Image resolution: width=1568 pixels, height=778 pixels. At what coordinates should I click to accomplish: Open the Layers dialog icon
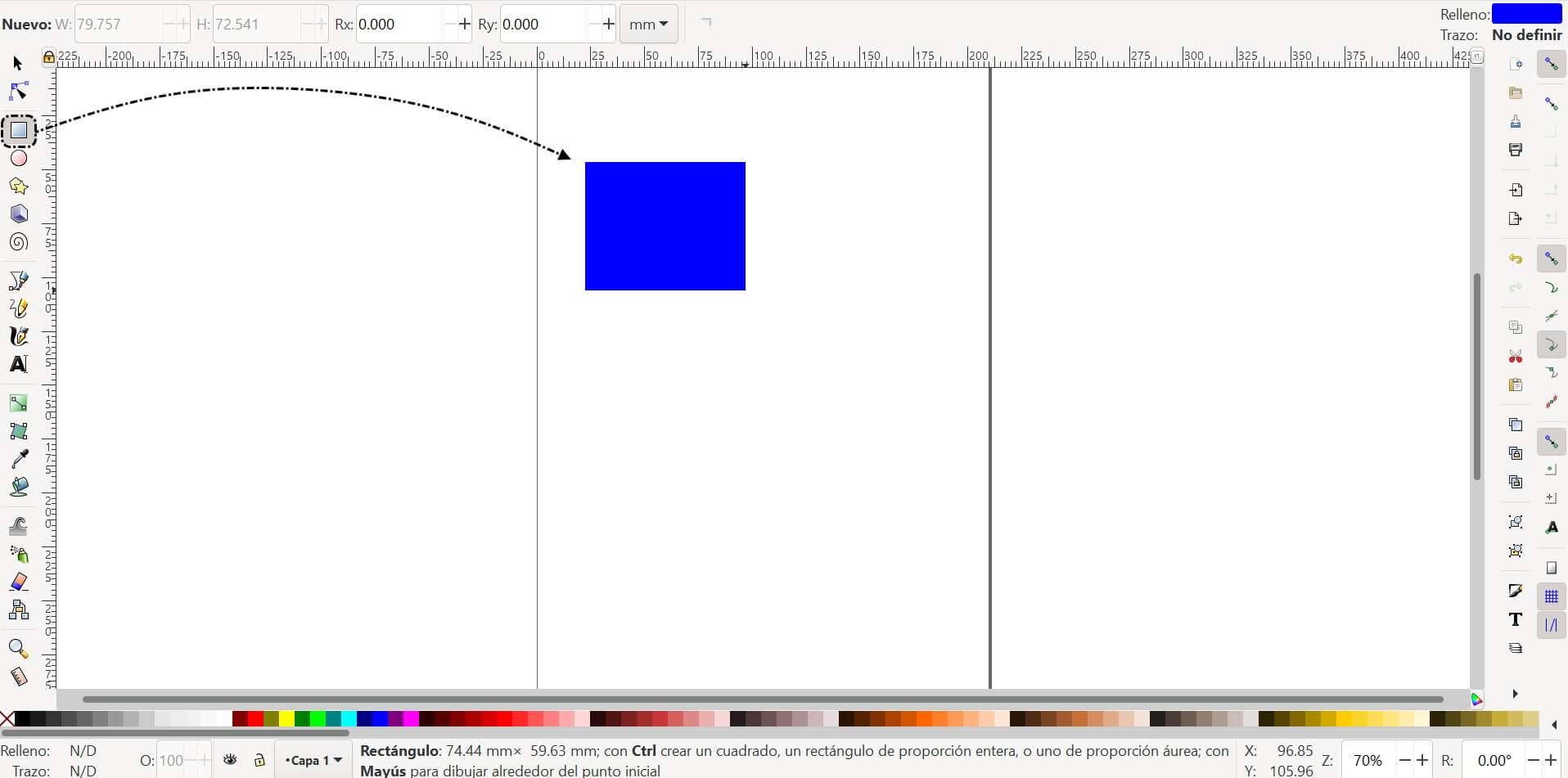(x=1515, y=648)
